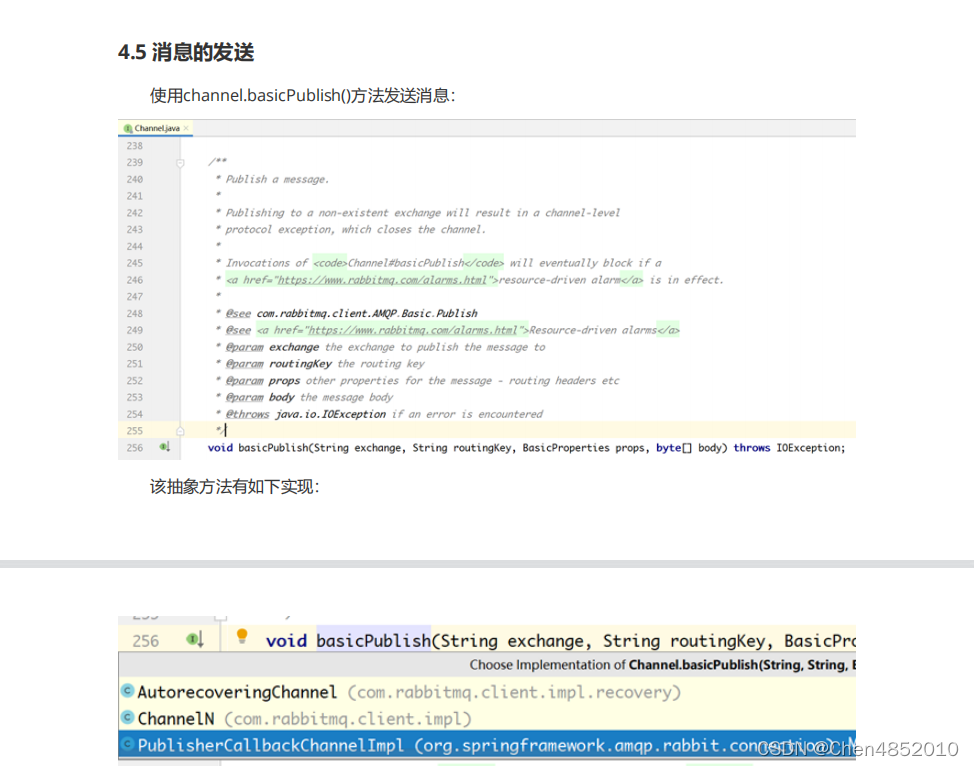
Task: Click the highlighted basicPublish method name in lower editor
Action: (x=373, y=641)
